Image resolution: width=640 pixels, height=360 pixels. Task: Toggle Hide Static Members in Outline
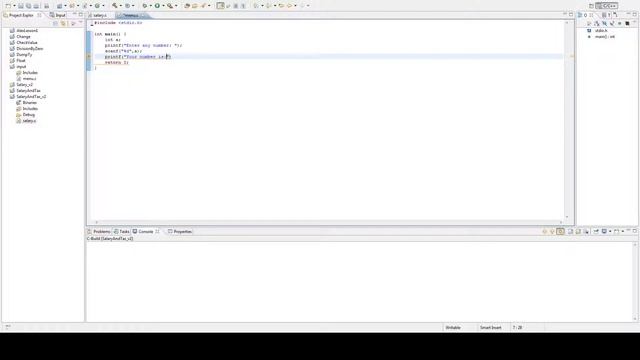[x=612, y=23]
